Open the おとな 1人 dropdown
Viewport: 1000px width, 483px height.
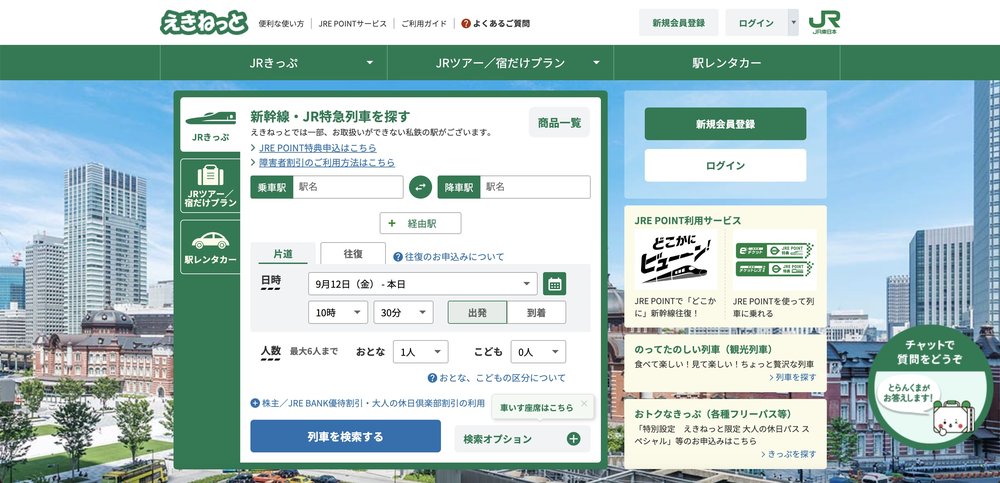pyautogui.click(x=420, y=352)
